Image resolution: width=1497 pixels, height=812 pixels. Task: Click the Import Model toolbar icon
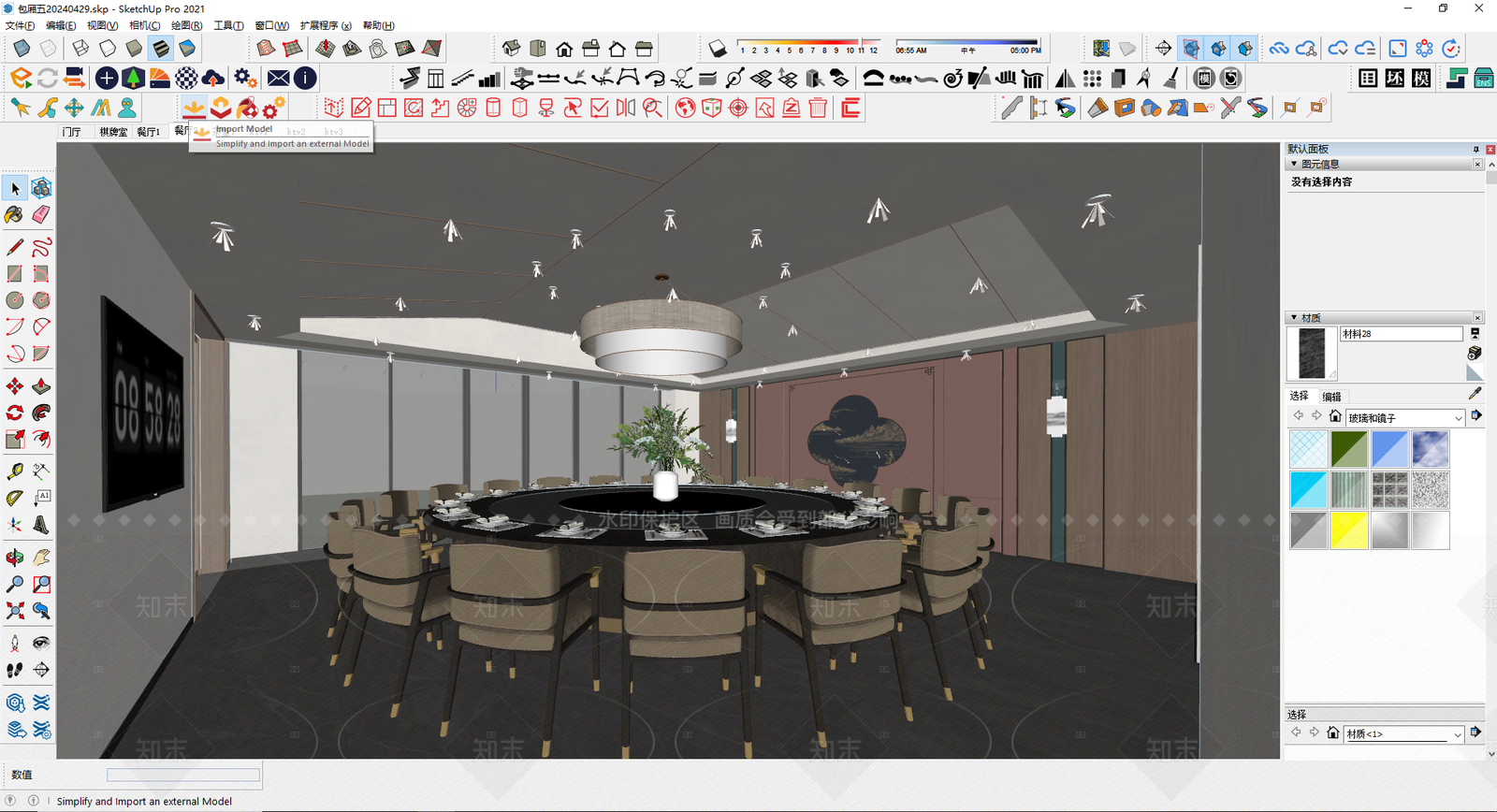coord(194,108)
